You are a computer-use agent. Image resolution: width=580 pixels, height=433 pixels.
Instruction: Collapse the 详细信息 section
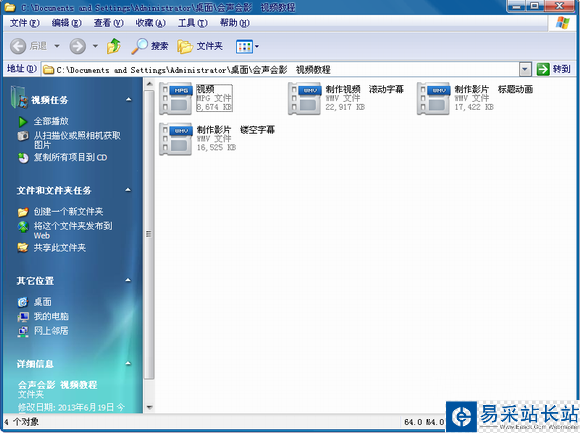coord(128,363)
